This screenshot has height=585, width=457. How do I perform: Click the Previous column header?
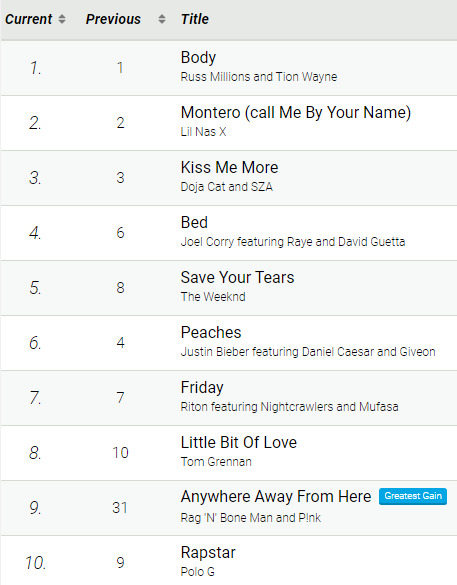[x=113, y=19]
